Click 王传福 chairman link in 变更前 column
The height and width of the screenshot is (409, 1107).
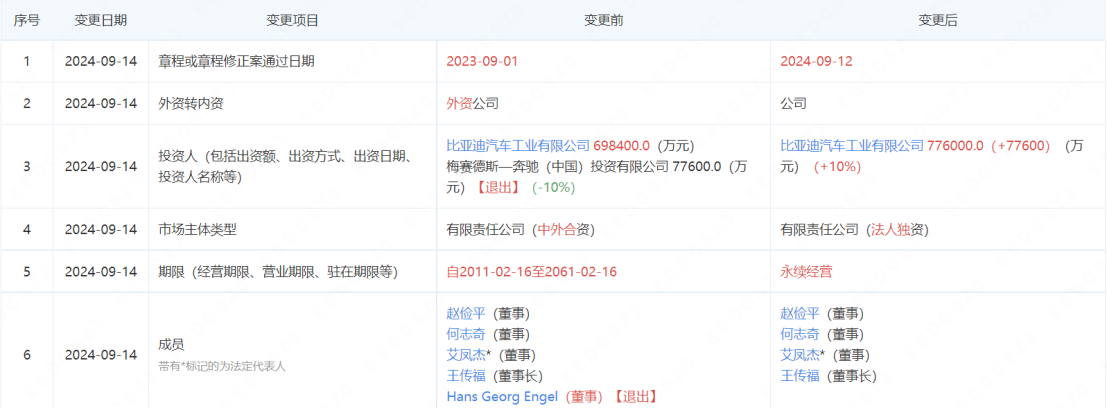465,376
